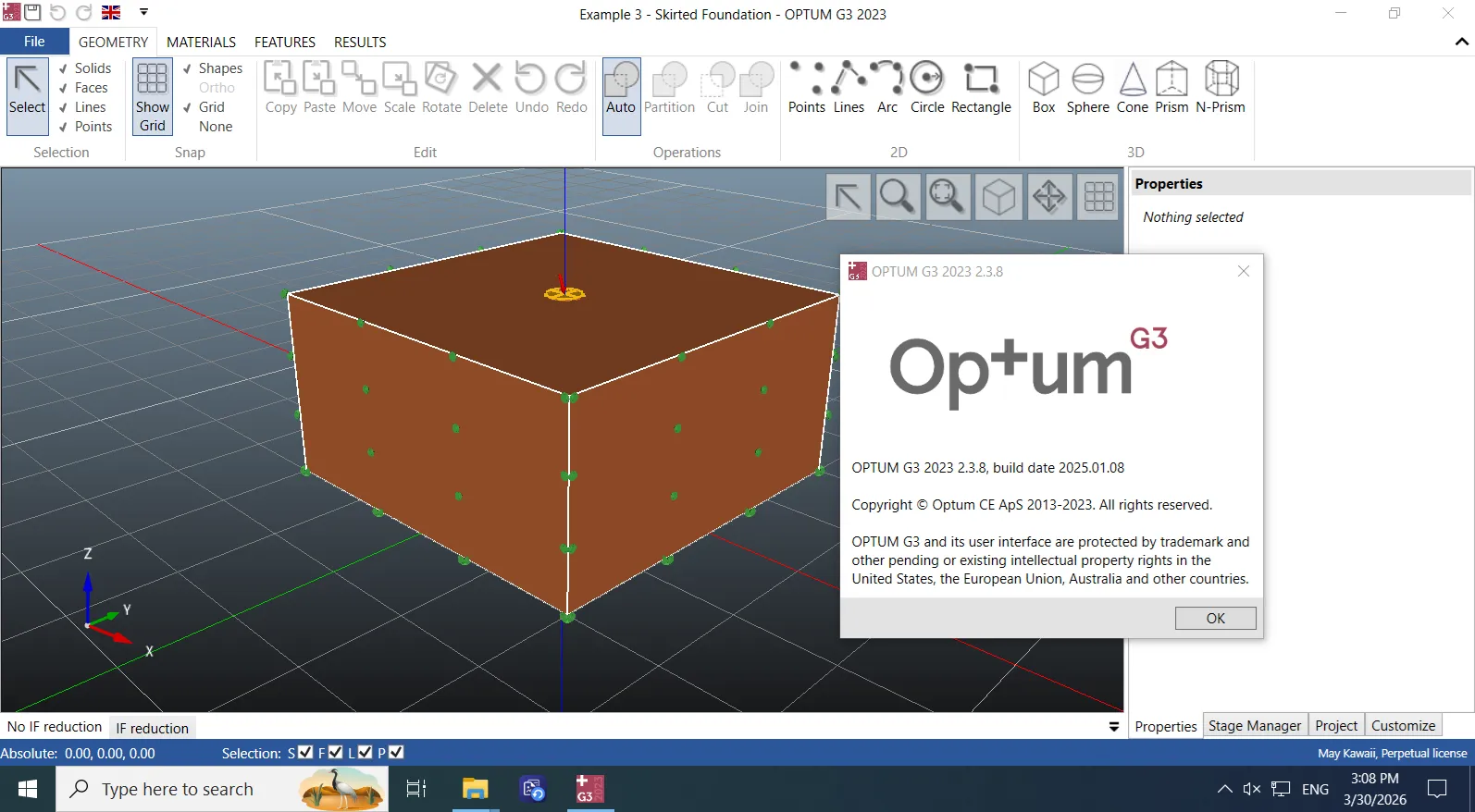
Task: Select the 'IF reduction' stage tab
Action: (x=153, y=728)
